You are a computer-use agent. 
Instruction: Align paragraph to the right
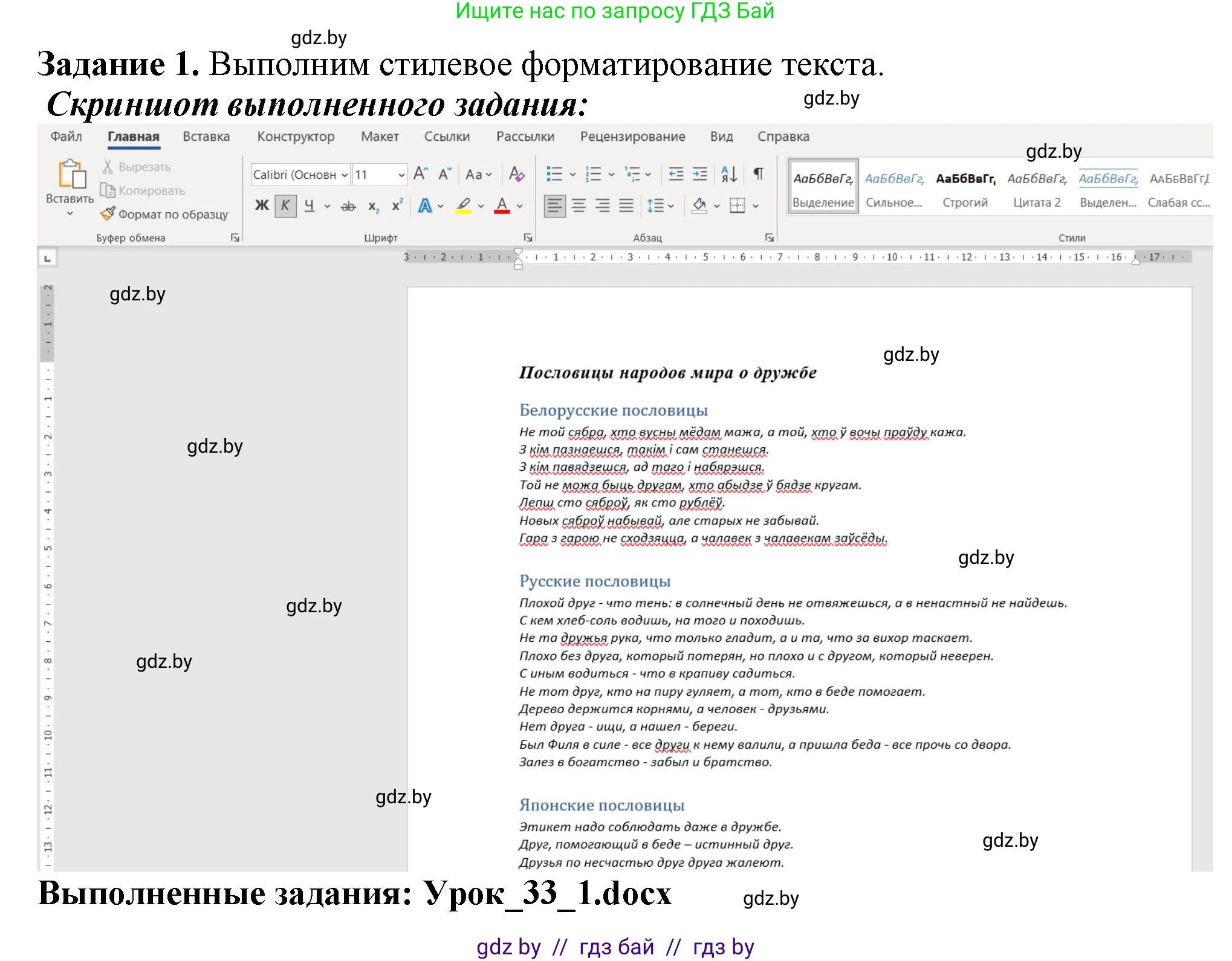602,206
